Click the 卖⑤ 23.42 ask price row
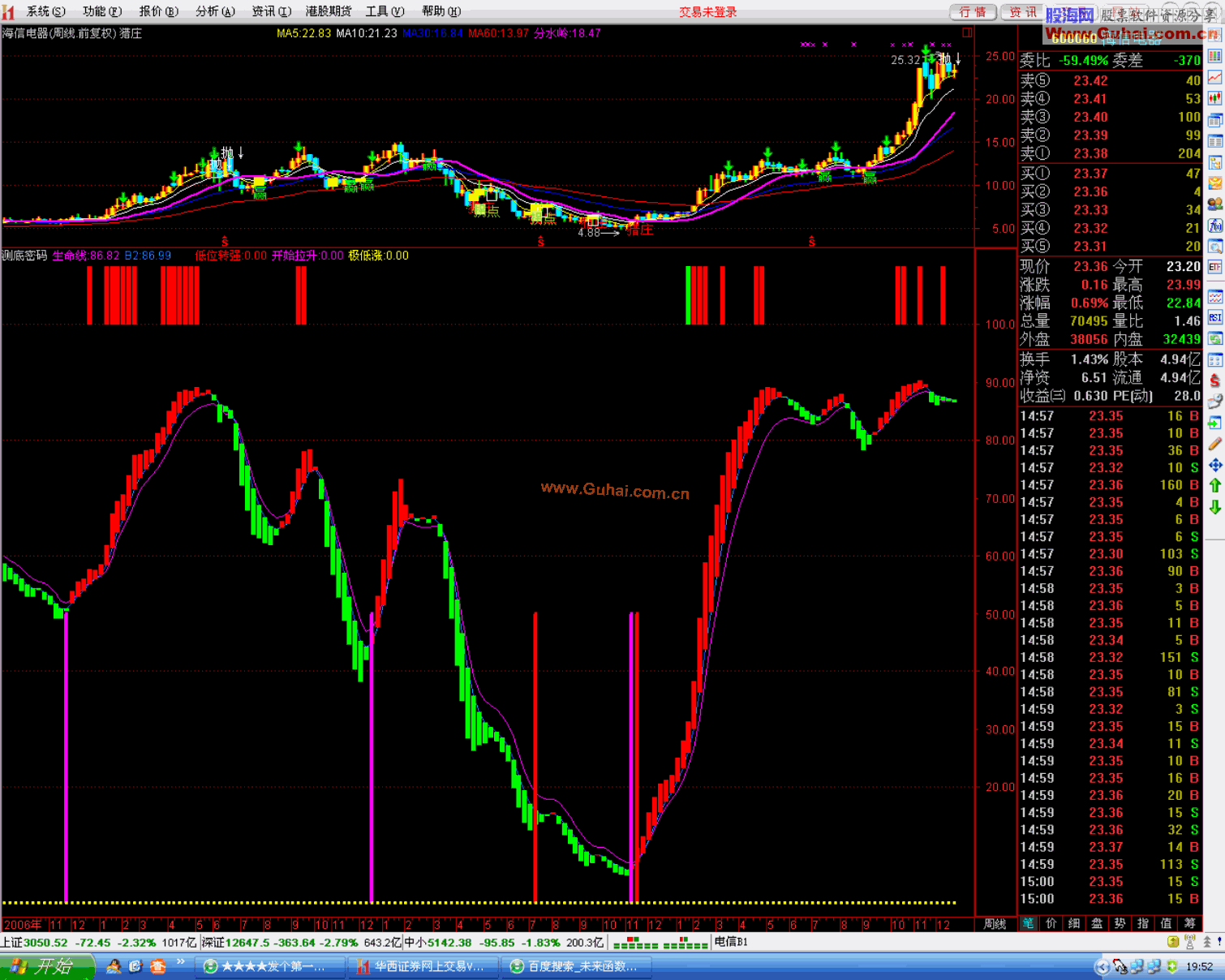 tap(1110, 80)
